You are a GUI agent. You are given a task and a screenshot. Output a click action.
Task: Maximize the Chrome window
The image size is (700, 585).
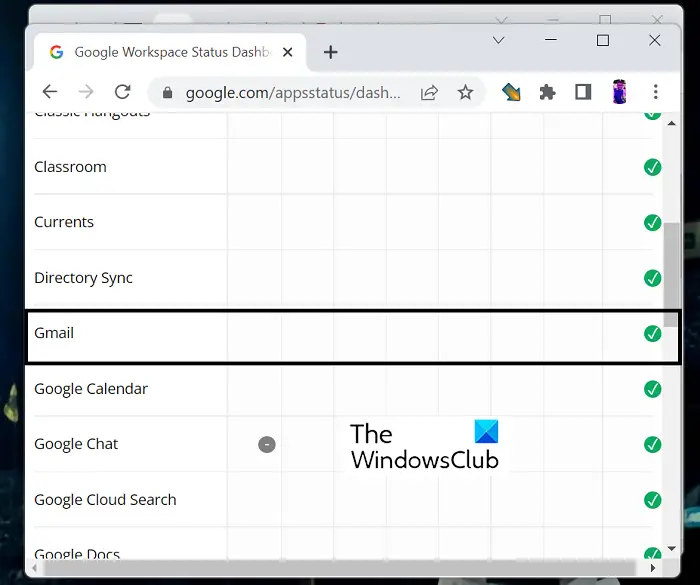[x=603, y=40]
